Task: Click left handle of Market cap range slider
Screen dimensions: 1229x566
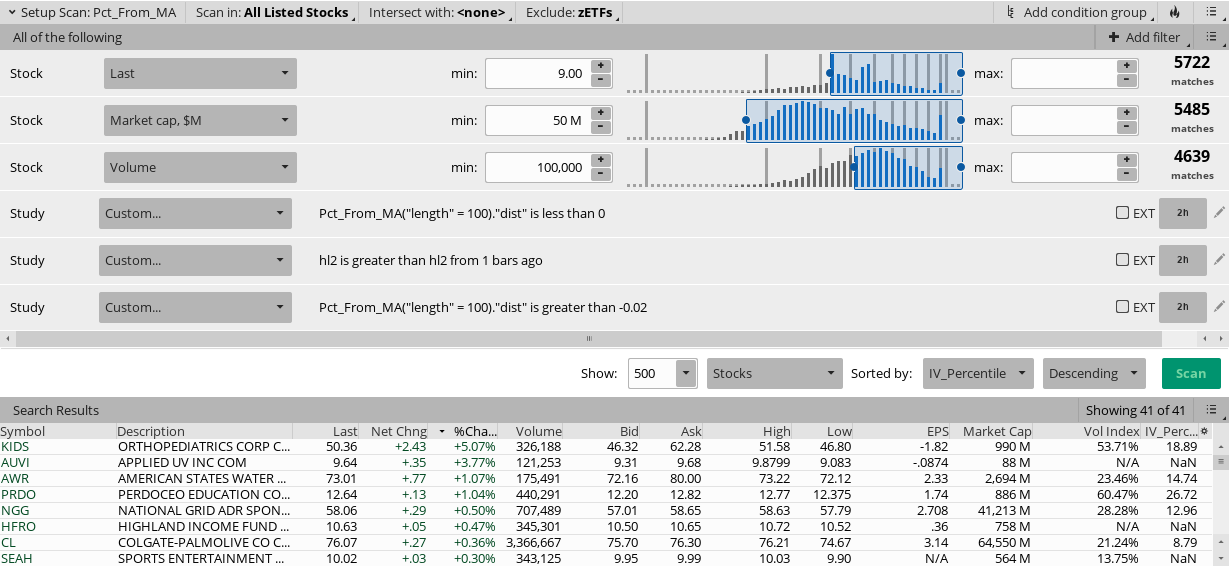Action: tap(746, 120)
